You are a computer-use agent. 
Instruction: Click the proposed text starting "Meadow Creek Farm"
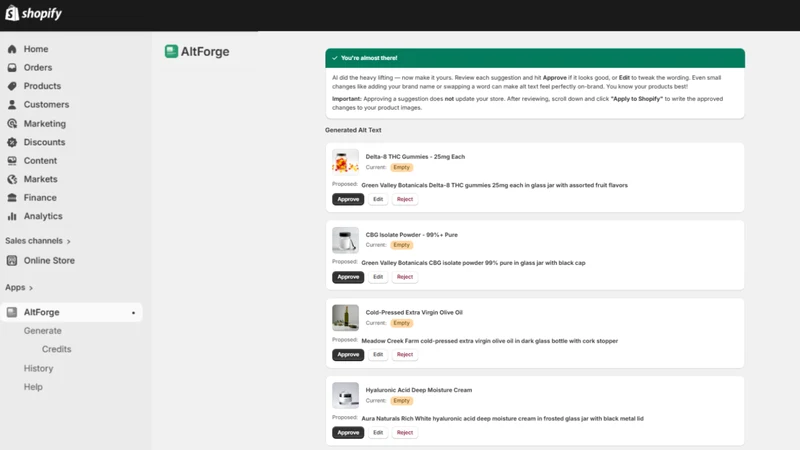tap(489, 341)
